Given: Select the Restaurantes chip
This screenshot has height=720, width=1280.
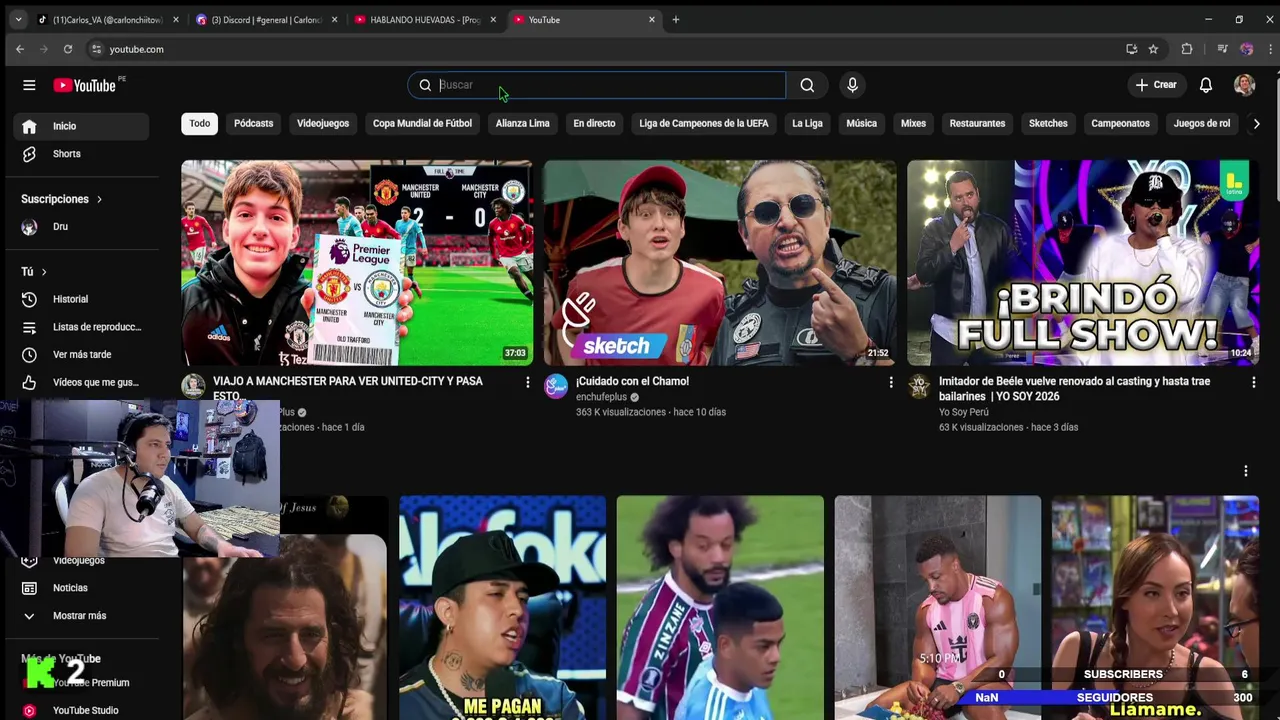Looking at the screenshot, I should click(x=977, y=124).
